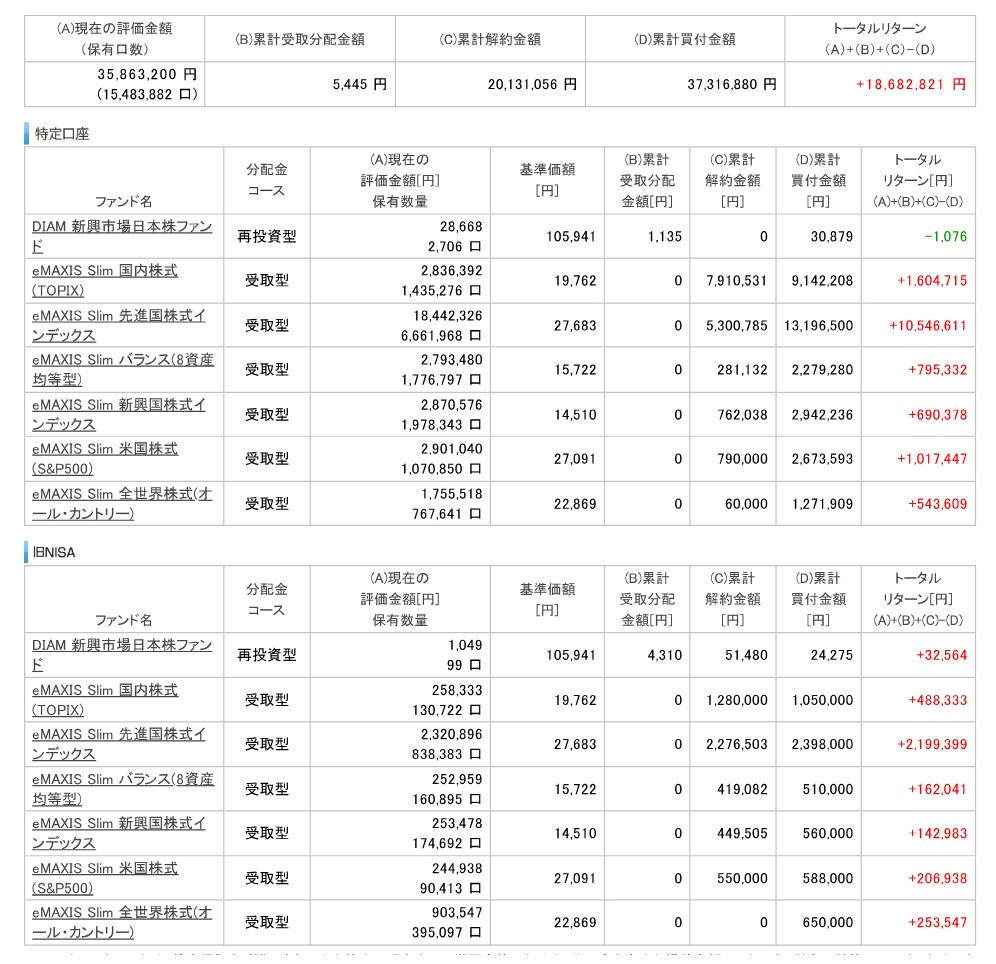Viewport: 996px width, 964px height.
Task: Click the 基準価額[円] header in 旧NISA table
Action: (548, 599)
